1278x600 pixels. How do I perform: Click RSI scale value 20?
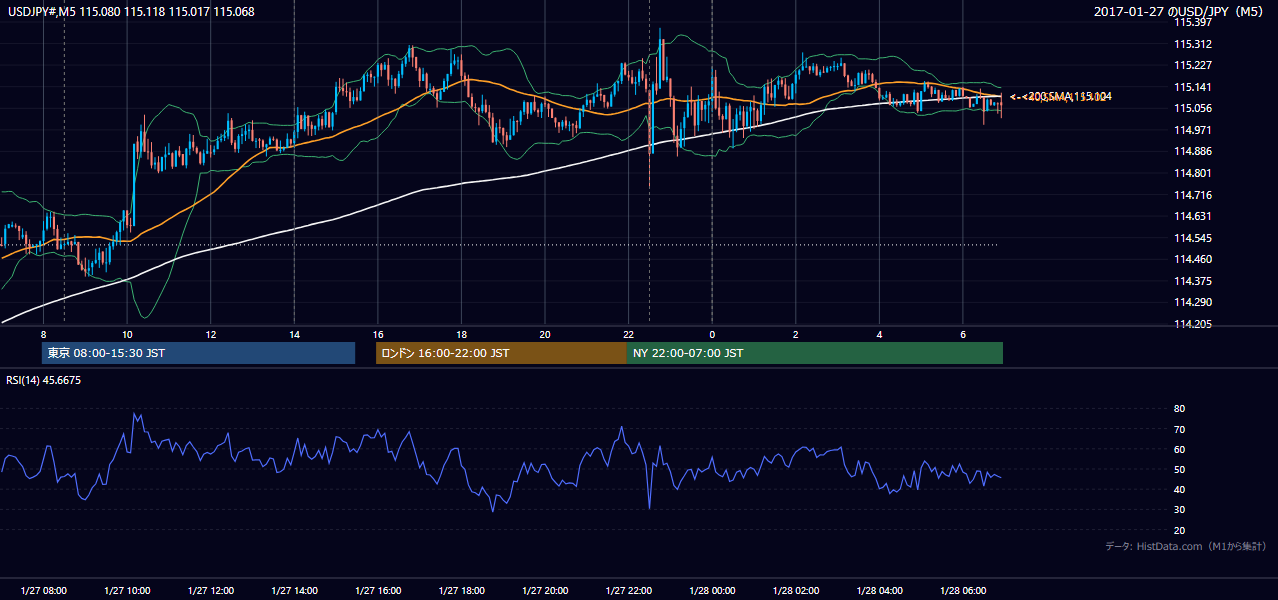pos(1180,530)
